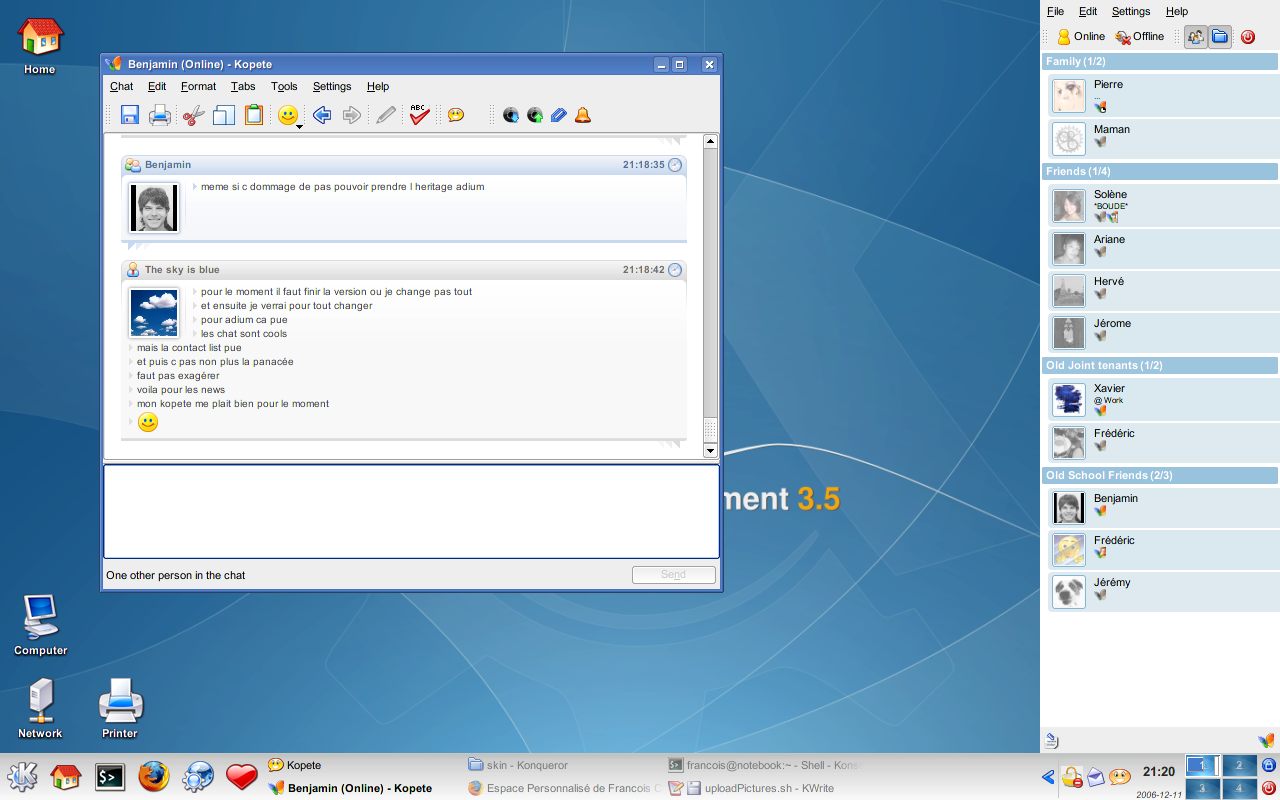Click the orange bell notification icon

click(x=583, y=115)
